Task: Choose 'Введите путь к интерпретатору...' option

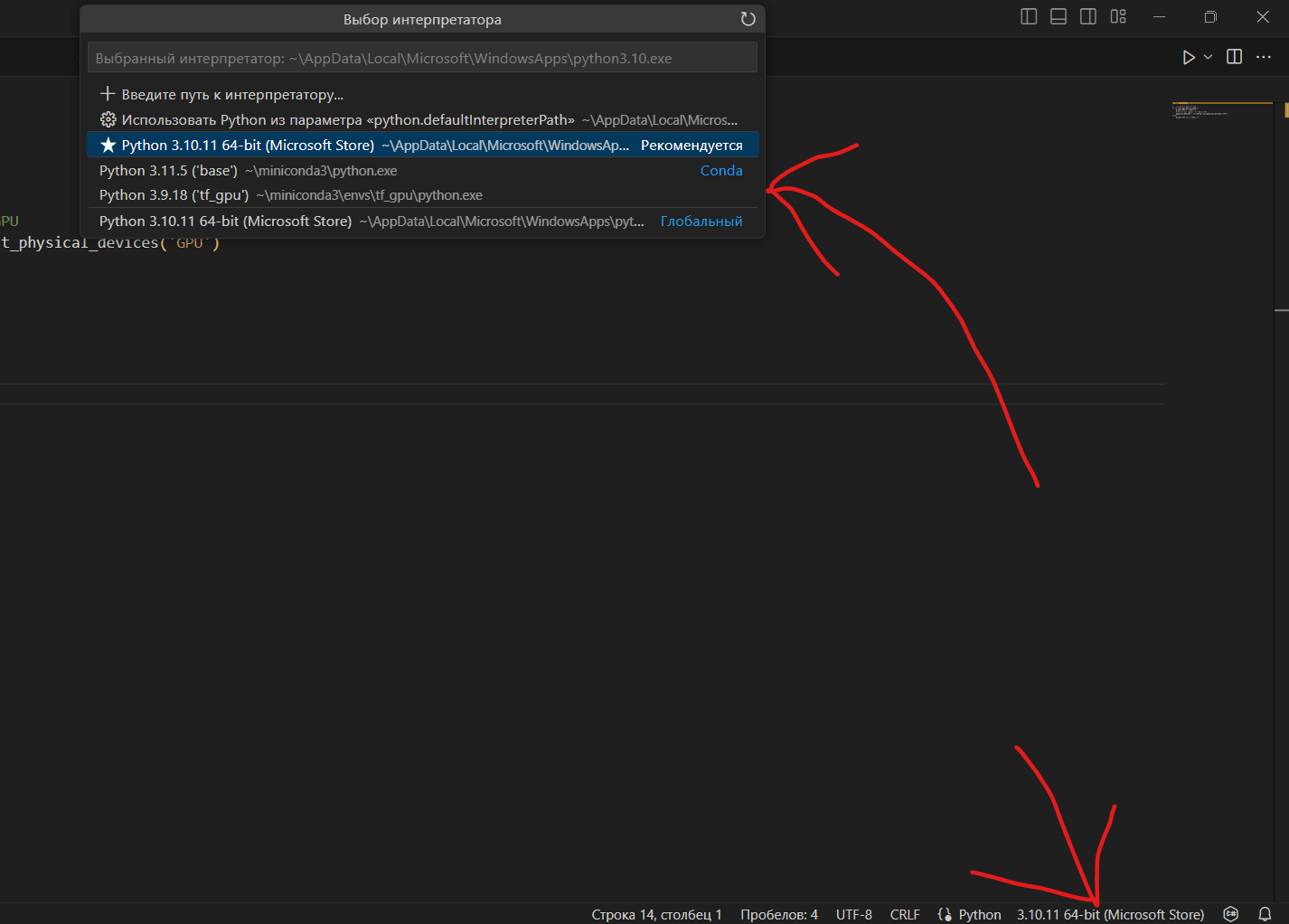Action: 423,94
